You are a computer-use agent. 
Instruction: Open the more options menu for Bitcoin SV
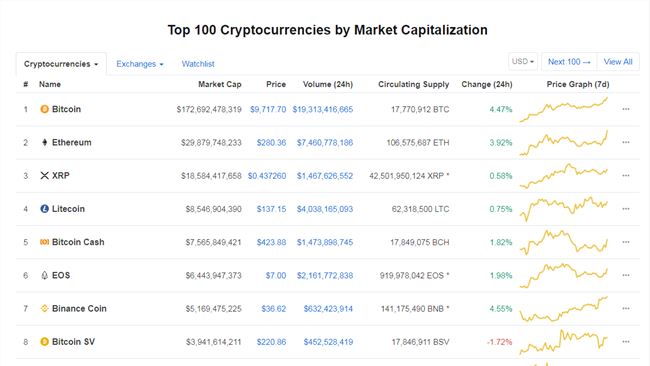626,342
